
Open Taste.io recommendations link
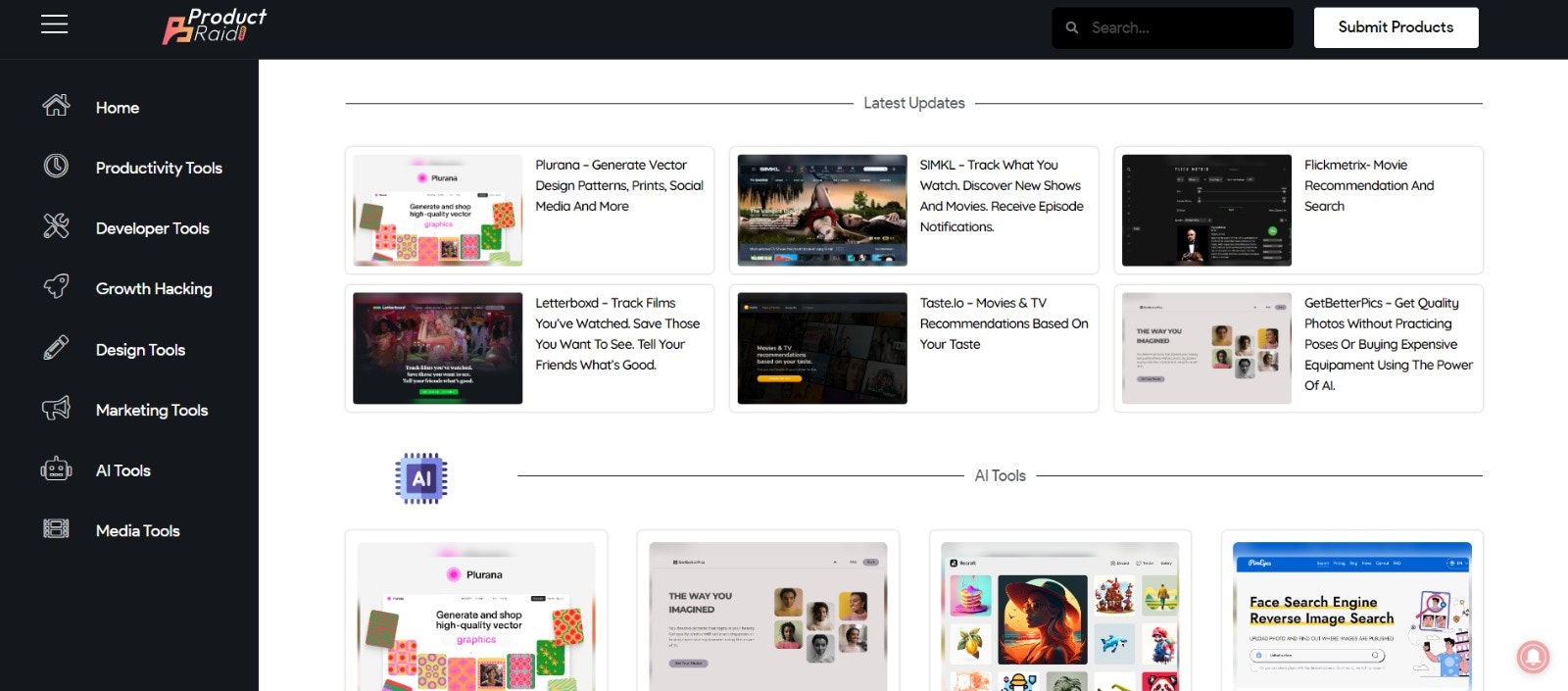coord(1004,323)
